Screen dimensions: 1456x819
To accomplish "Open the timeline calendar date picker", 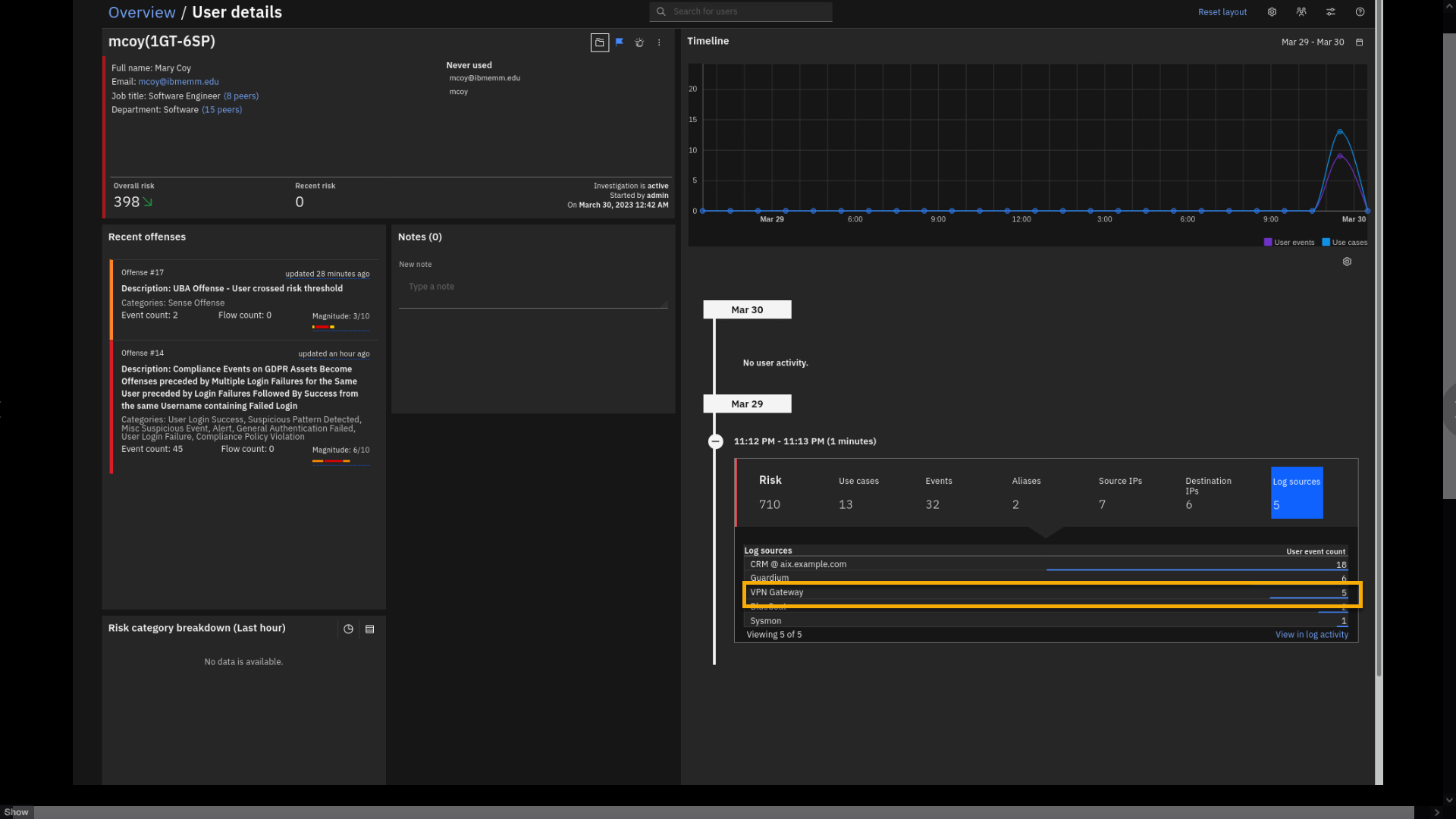I will coord(1359,42).
